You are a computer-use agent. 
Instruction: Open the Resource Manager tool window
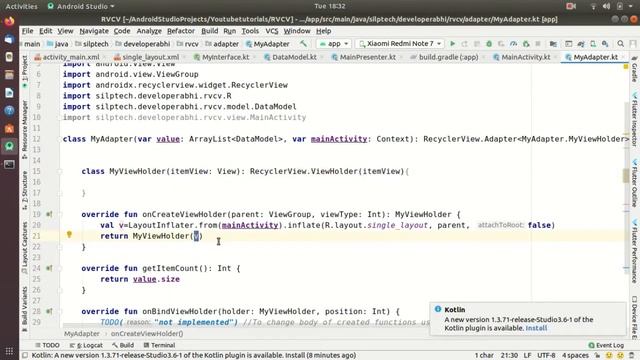click(x=24, y=130)
